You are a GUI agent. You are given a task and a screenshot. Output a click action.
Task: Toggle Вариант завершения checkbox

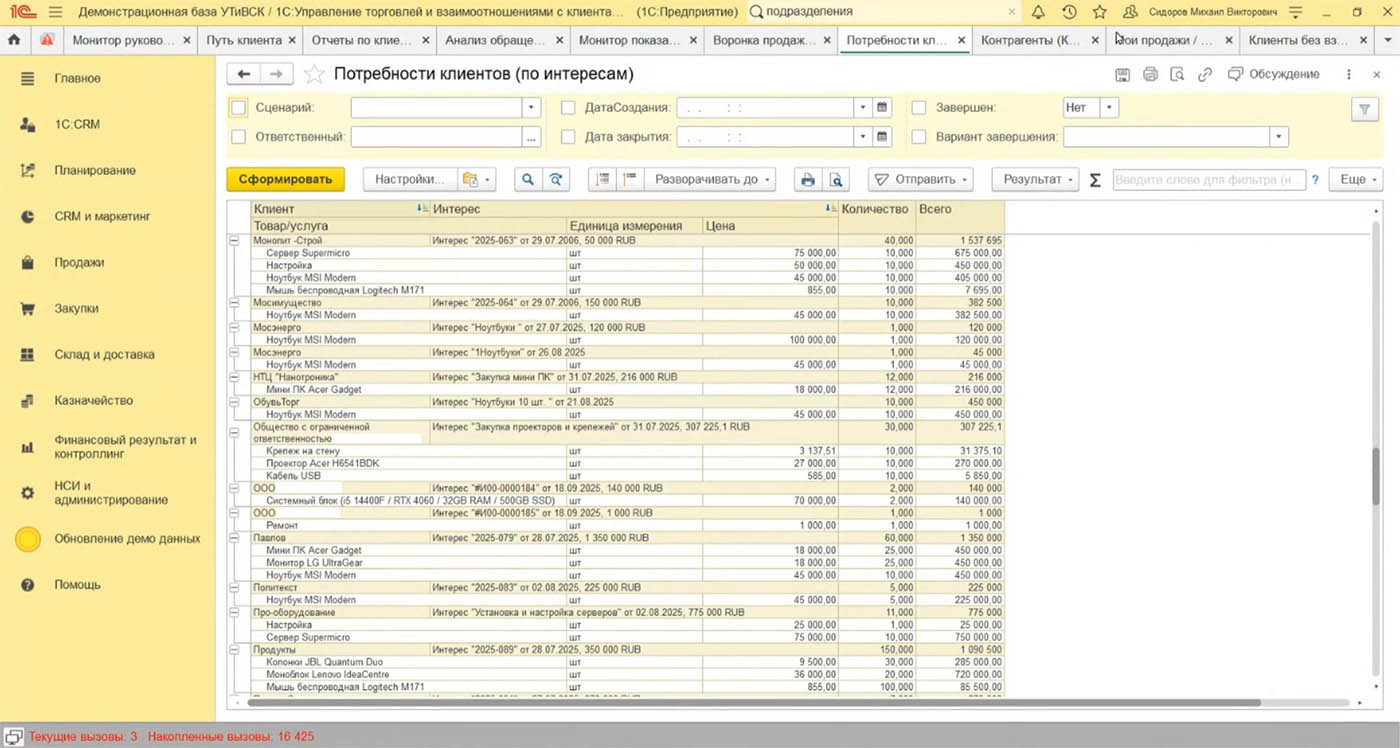click(918, 137)
